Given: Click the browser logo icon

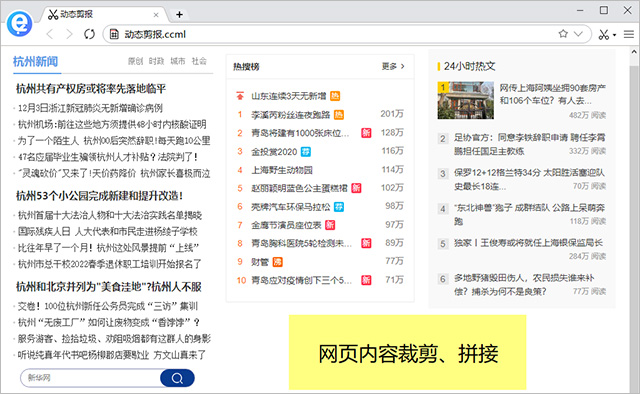Looking at the screenshot, I should click(19, 24).
